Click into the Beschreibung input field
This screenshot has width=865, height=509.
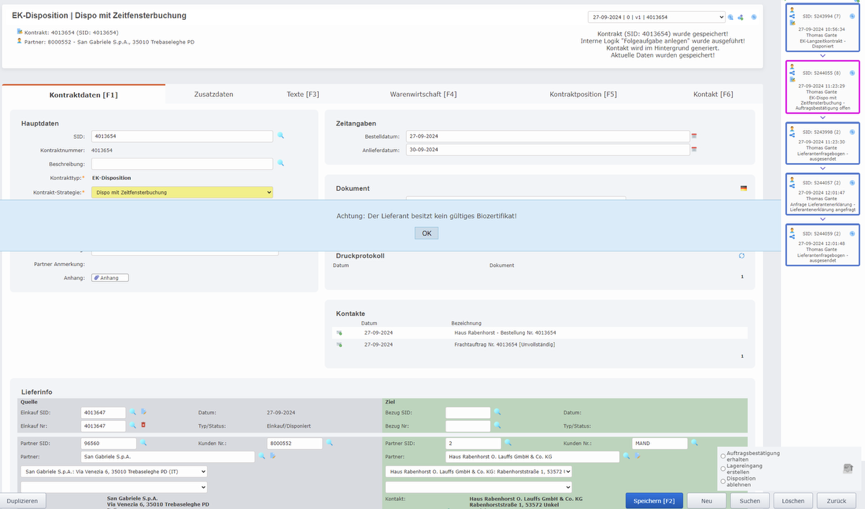[181, 164]
